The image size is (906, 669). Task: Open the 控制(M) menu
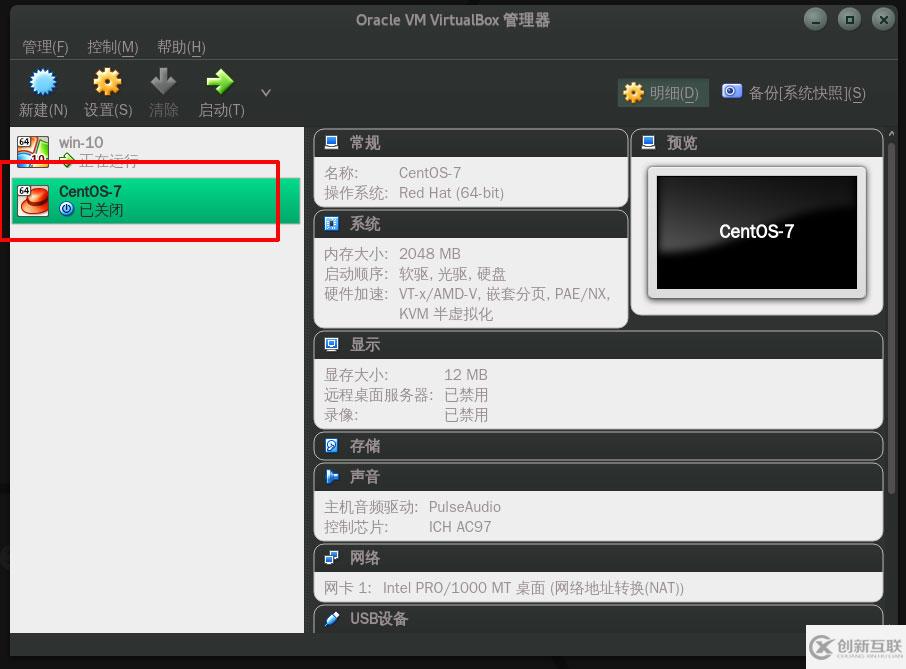coord(113,47)
